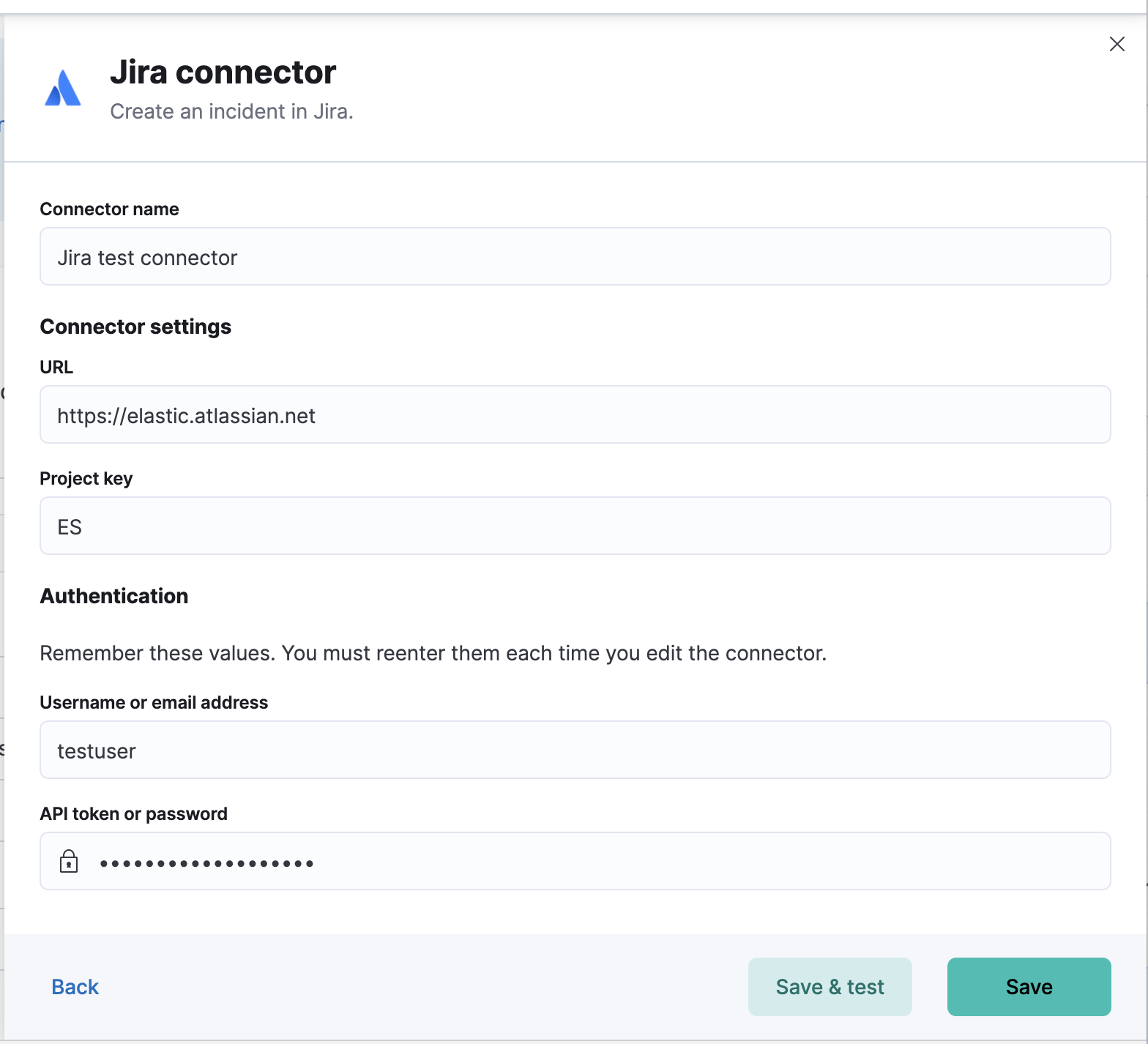Save the Jira connector
Image resolution: width=1148 pixels, height=1044 pixels.
point(1029,987)
